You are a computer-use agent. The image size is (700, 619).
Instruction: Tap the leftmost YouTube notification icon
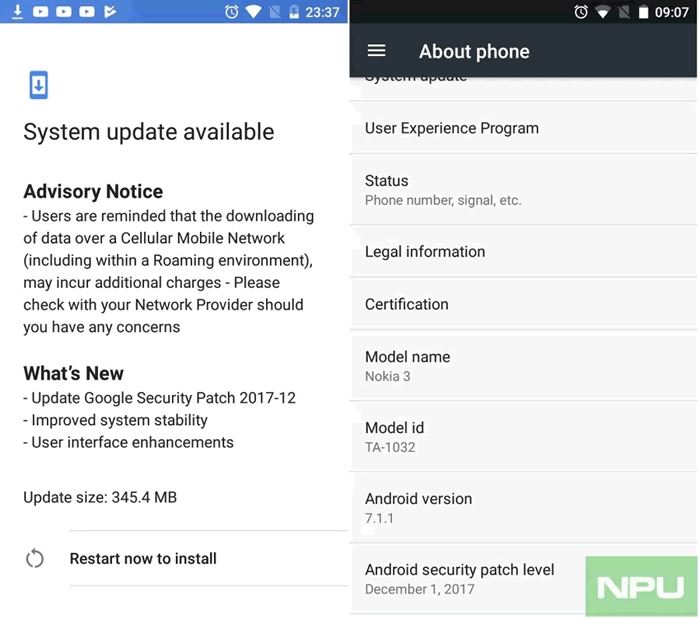[x=40, y=13]
